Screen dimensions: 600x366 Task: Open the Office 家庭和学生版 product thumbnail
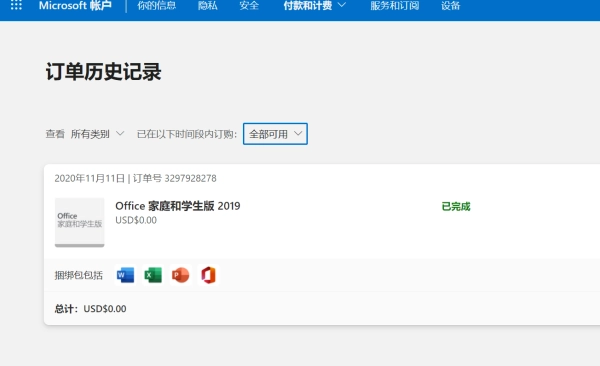point(80,222)
